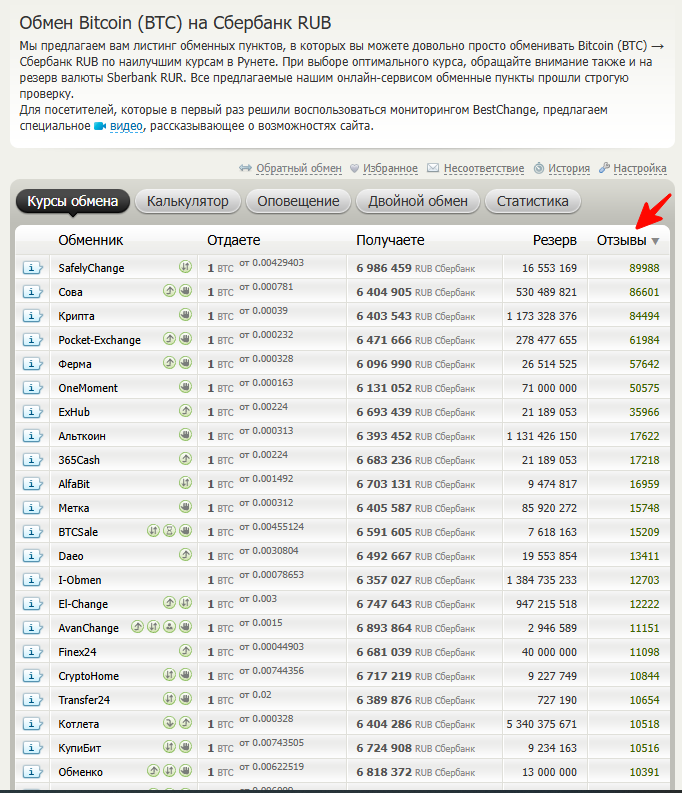This screenshot has width=682, height=793.
Task: Click the info icon next to SafelyChange
Action: pyautogui.click(x=32, y=268)
